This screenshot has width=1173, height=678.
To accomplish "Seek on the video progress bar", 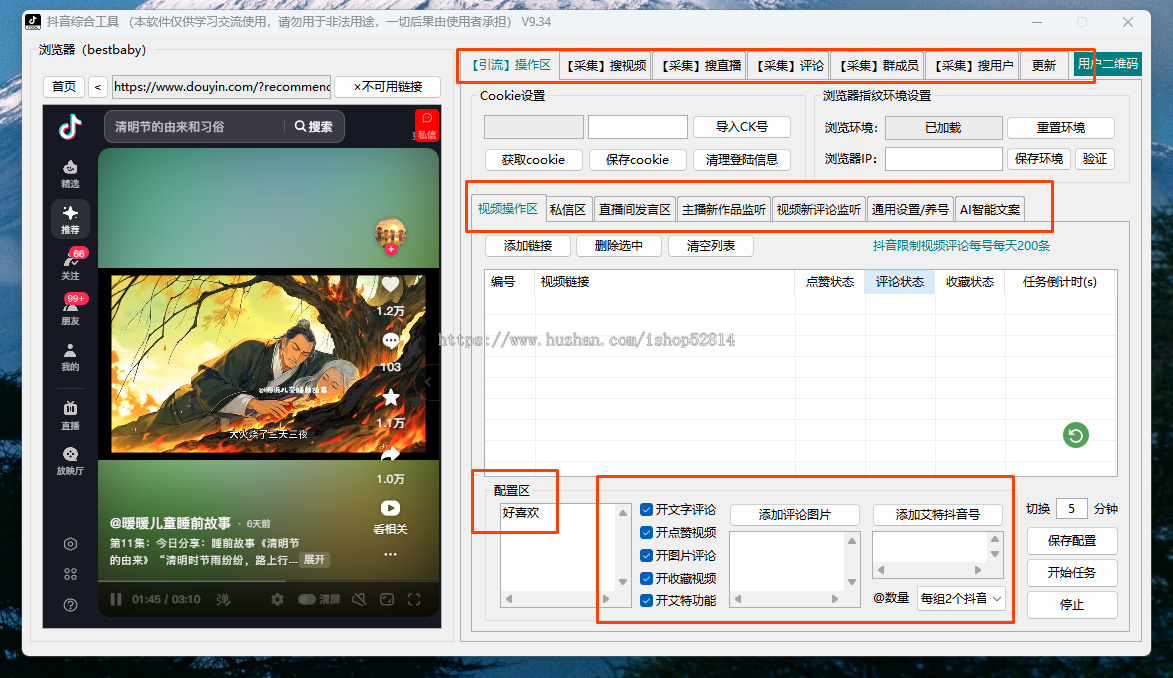I will pos(269,581).
